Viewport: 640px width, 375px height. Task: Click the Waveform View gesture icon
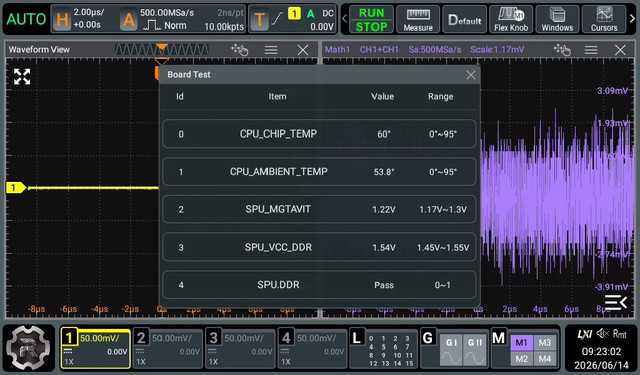coord(240,50)
